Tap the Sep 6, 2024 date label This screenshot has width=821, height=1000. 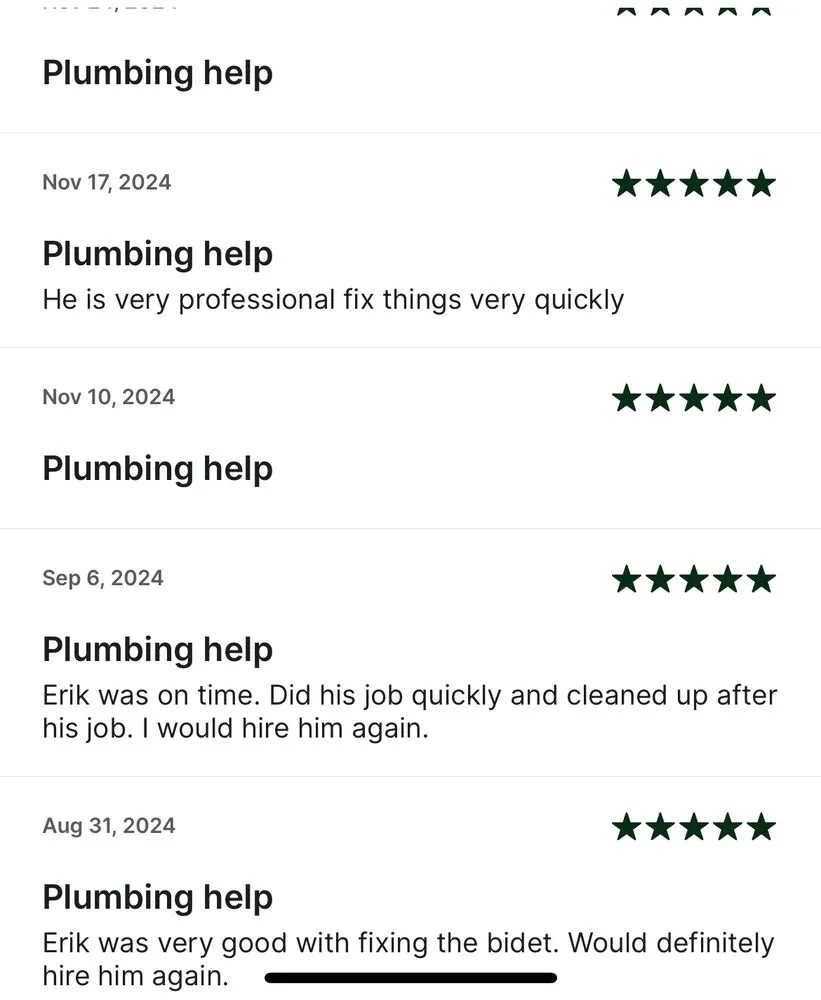(x=102, y=578)
